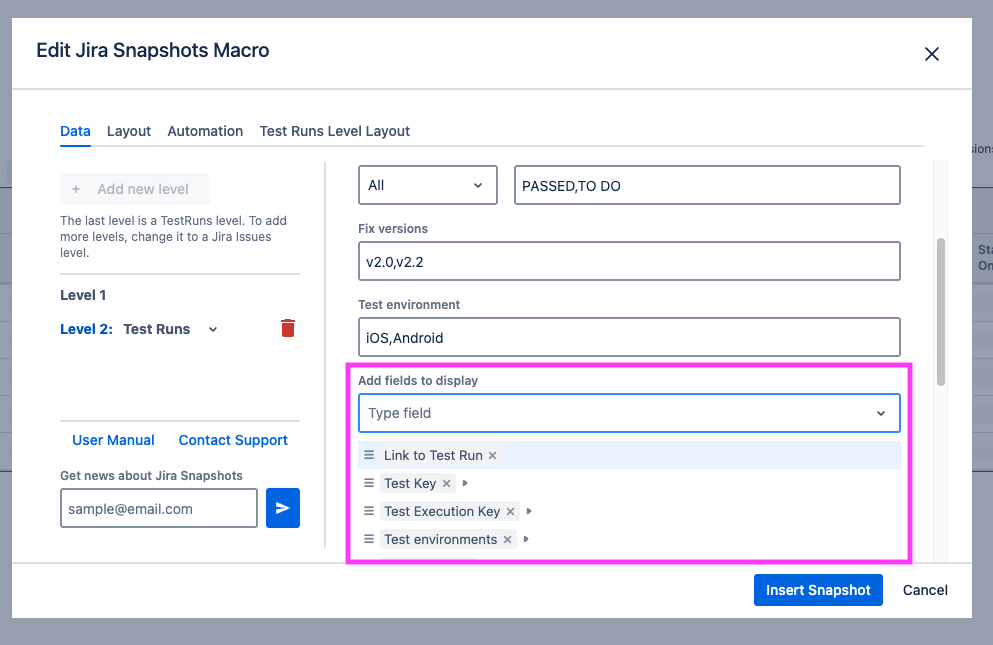Click the Cancel button

925,590
